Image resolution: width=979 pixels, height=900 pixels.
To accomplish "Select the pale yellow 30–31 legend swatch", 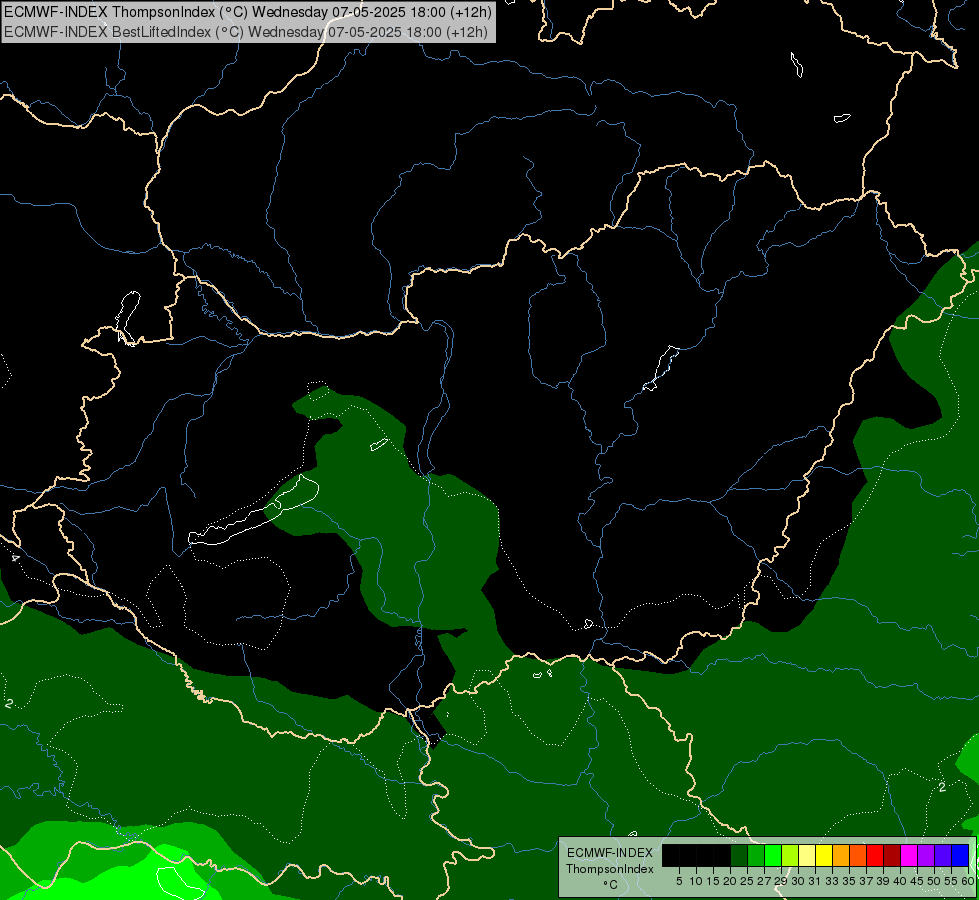I will pyautogui.click(x=807, y=855).
